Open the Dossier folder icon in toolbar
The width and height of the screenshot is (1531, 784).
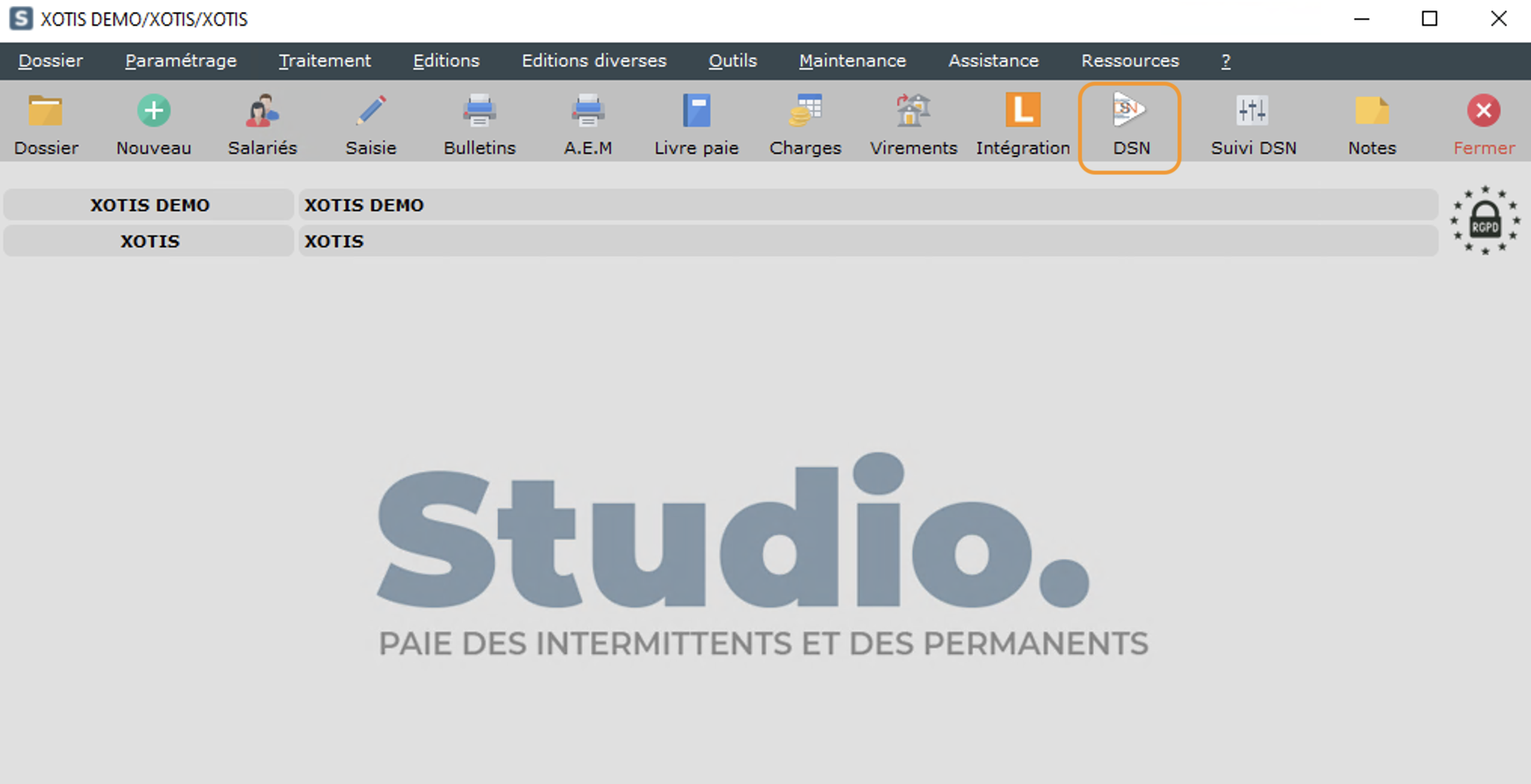(x=46, y=112)
